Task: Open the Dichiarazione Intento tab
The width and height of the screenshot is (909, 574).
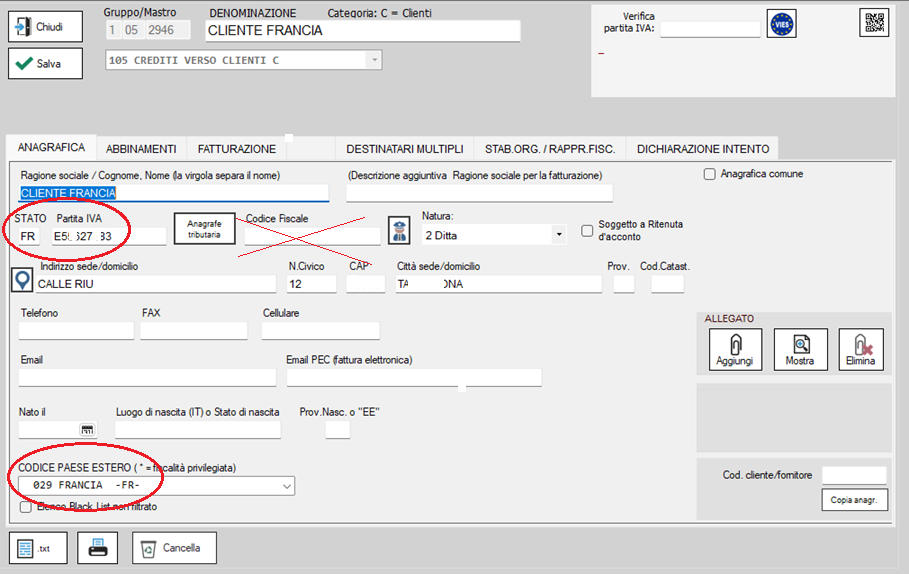Action: pyautogui.click(x=702, y=149)
